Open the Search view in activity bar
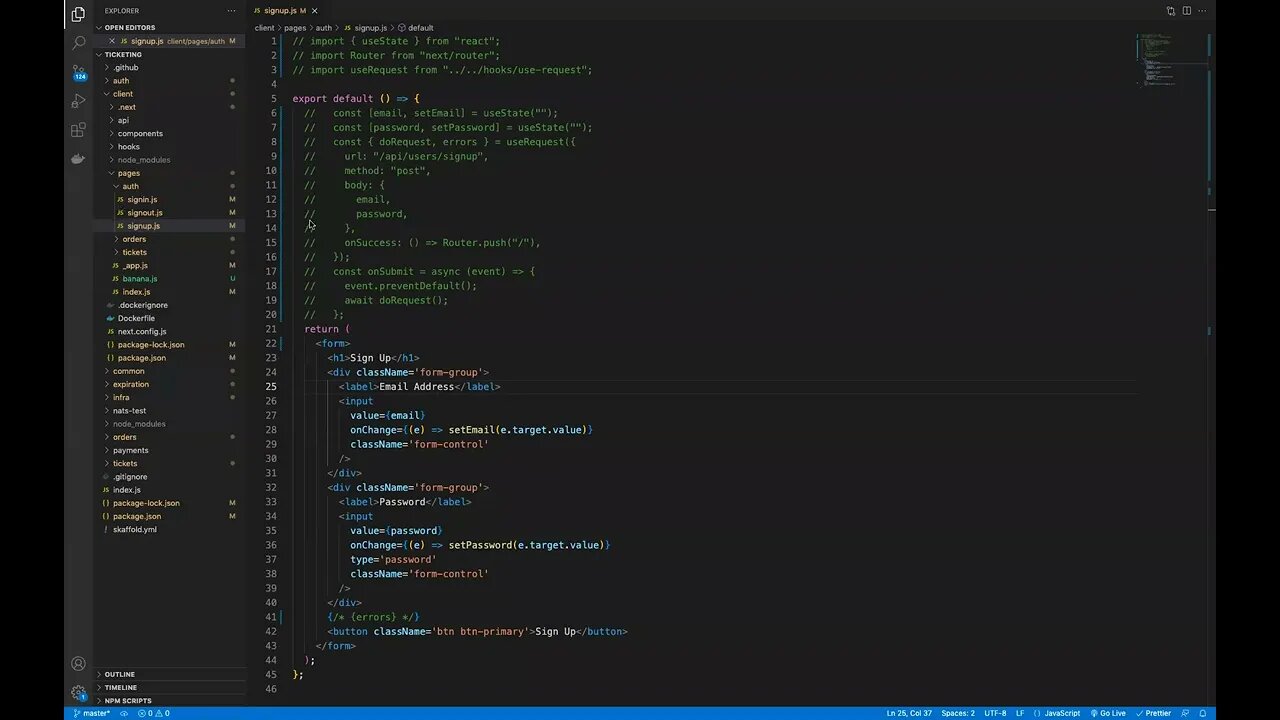The image size is (1280, 720). [78, 43]
